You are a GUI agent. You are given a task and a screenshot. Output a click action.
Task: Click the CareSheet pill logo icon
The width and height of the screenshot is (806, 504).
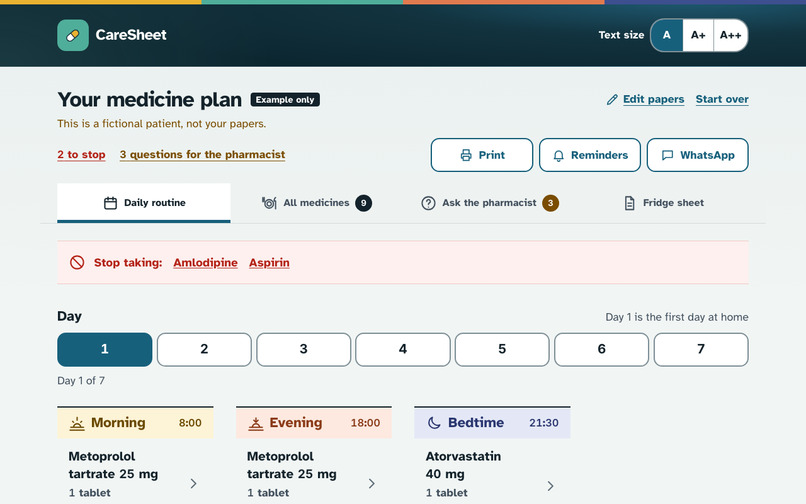pyautogui.click(x=73, y=35)
